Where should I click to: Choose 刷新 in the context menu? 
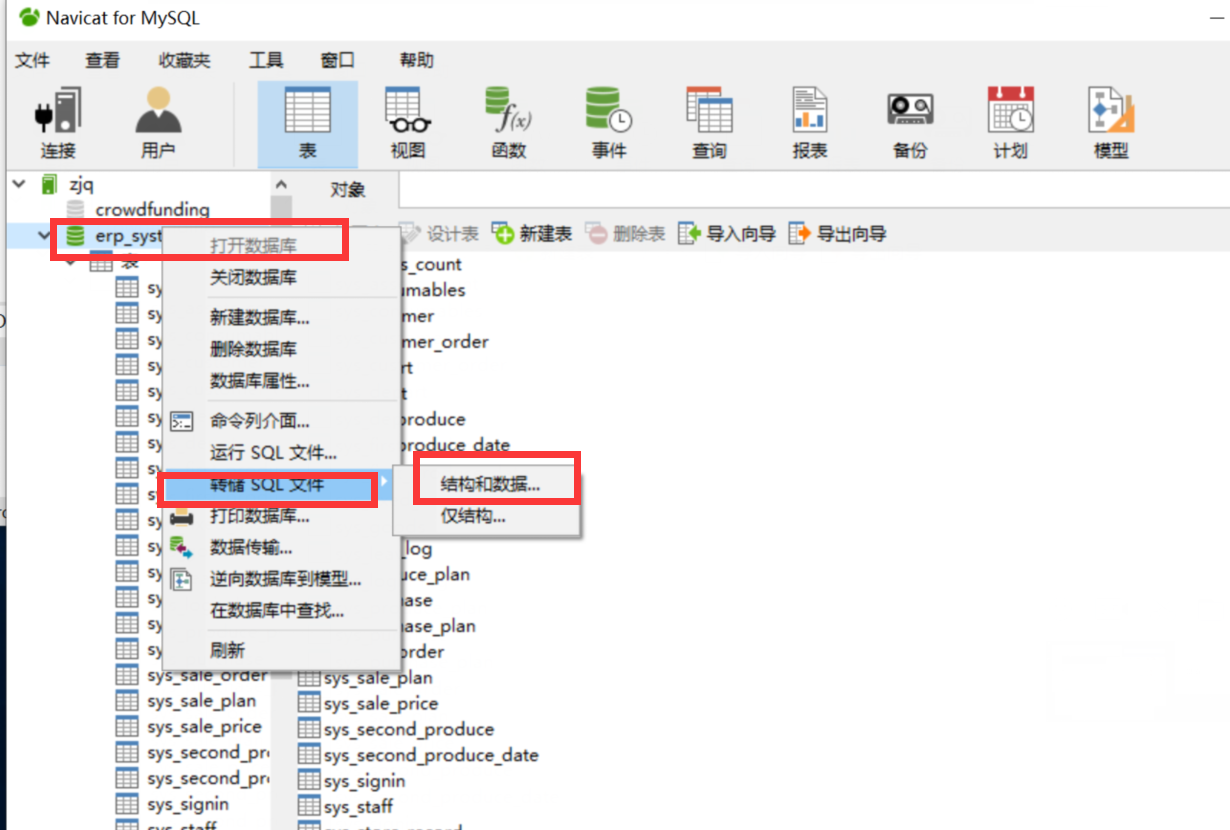tap(281, 651)
